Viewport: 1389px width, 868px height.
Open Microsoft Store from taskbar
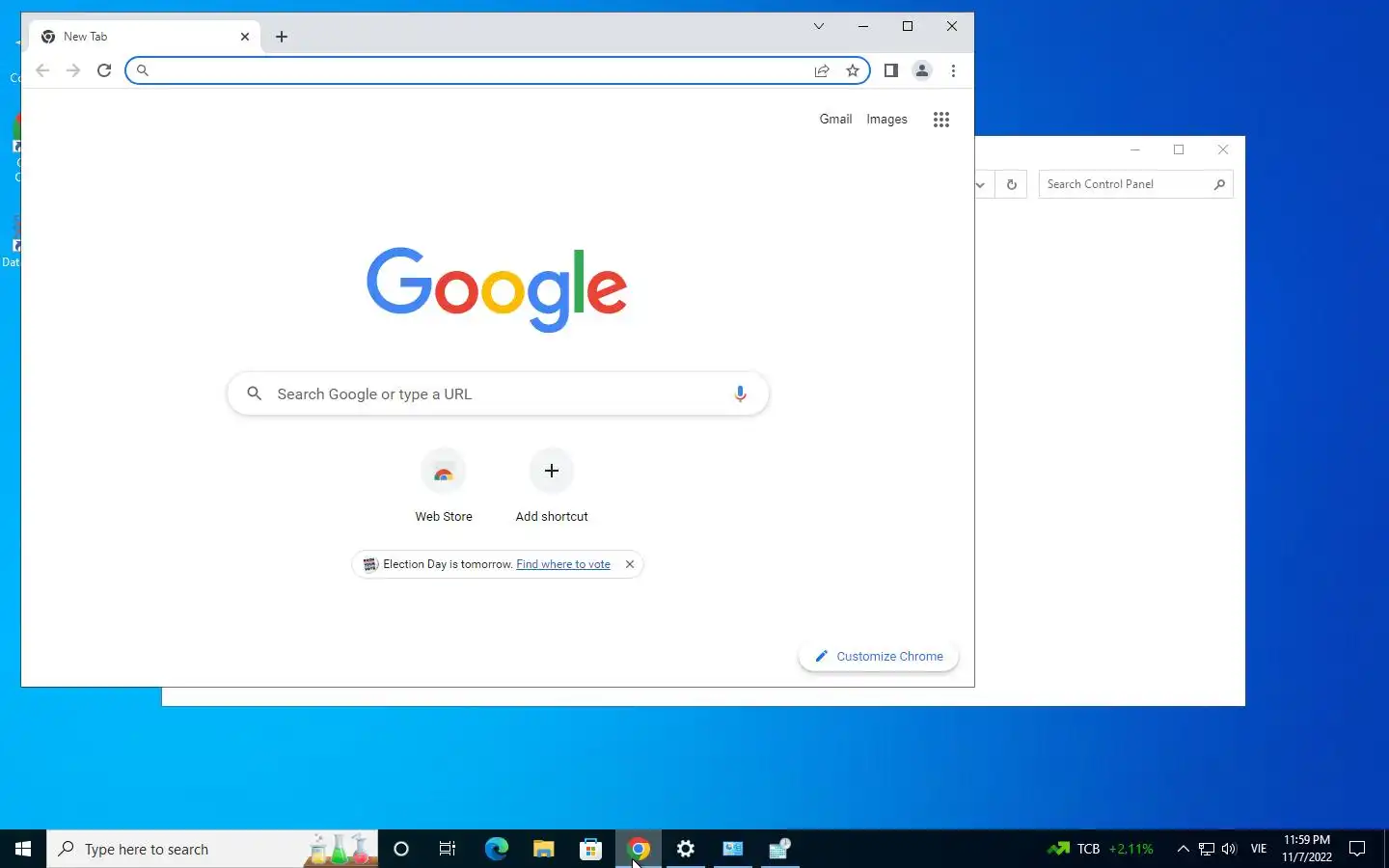pos(590,849)
